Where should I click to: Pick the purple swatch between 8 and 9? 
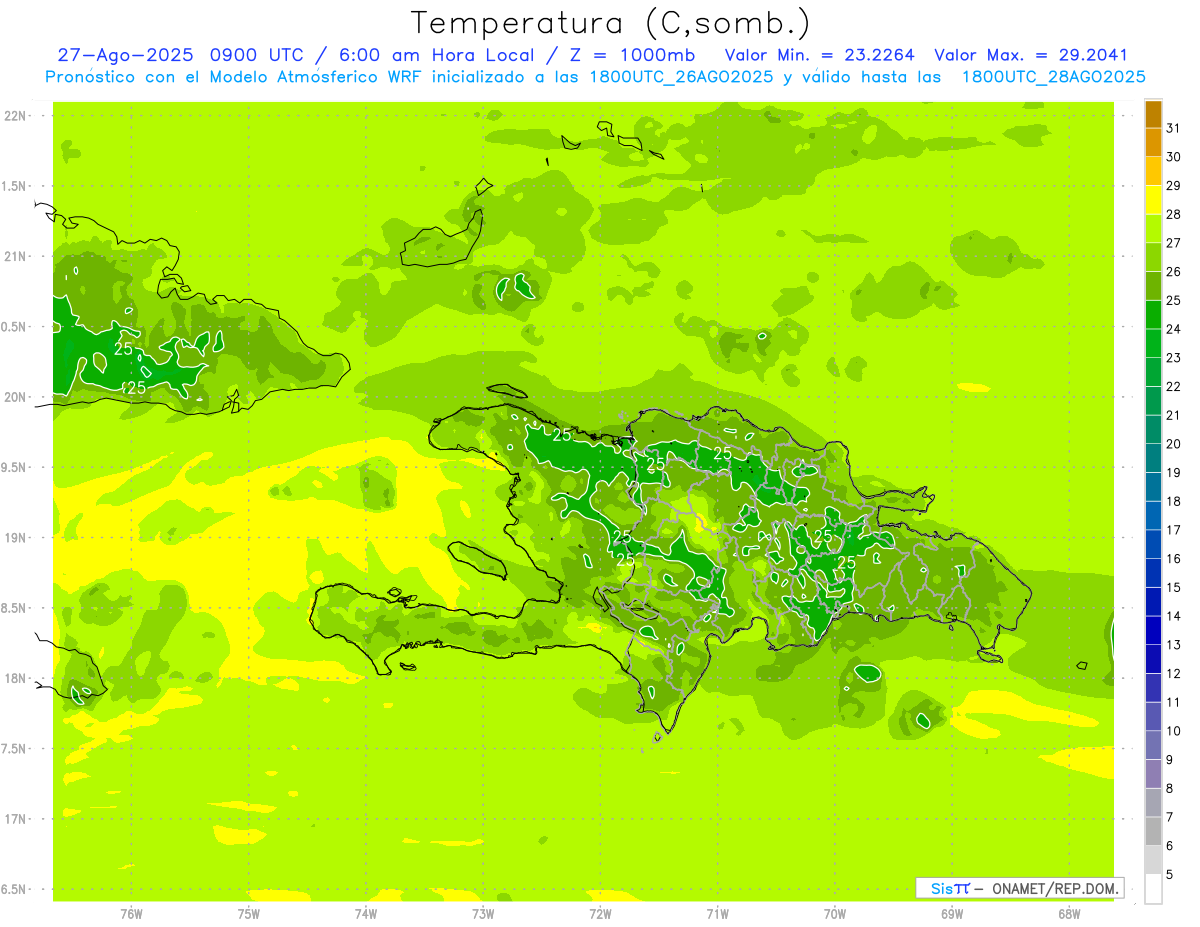pyautogui.click(x=1153, y=774)
